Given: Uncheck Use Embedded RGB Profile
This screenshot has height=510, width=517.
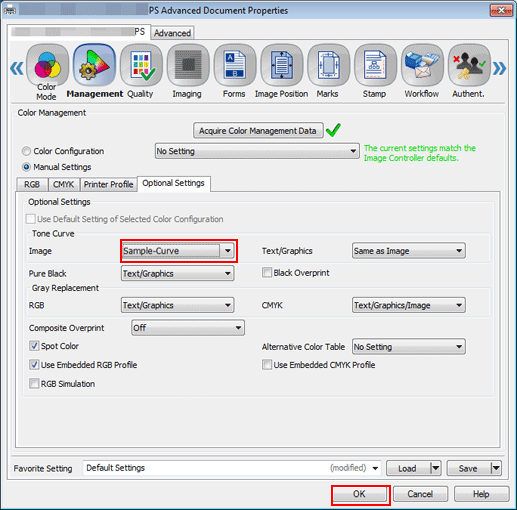Looking at the screenshot, I should (34, 365).
